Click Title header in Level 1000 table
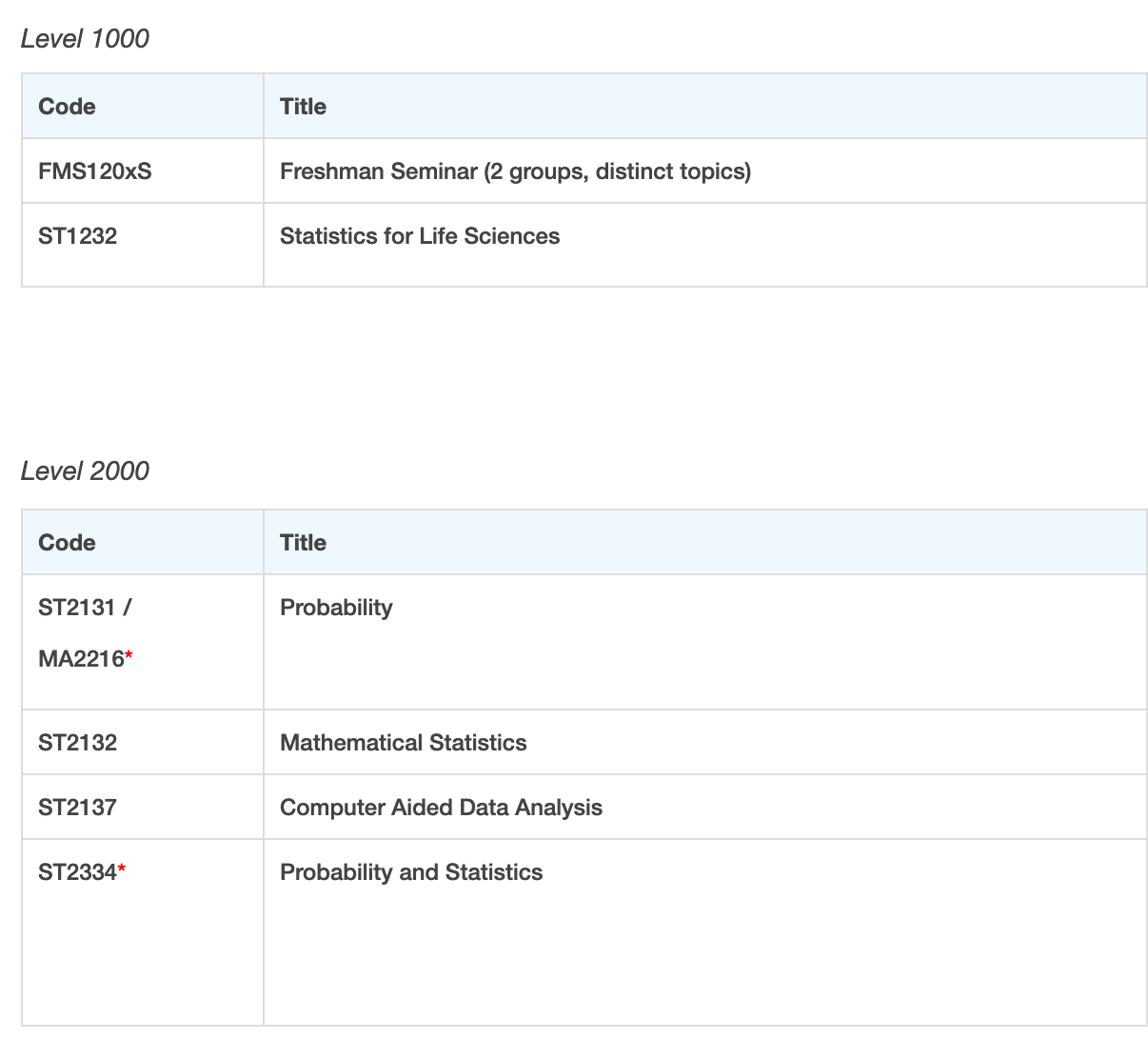The image size is (1148, 1059). point(303,107)
